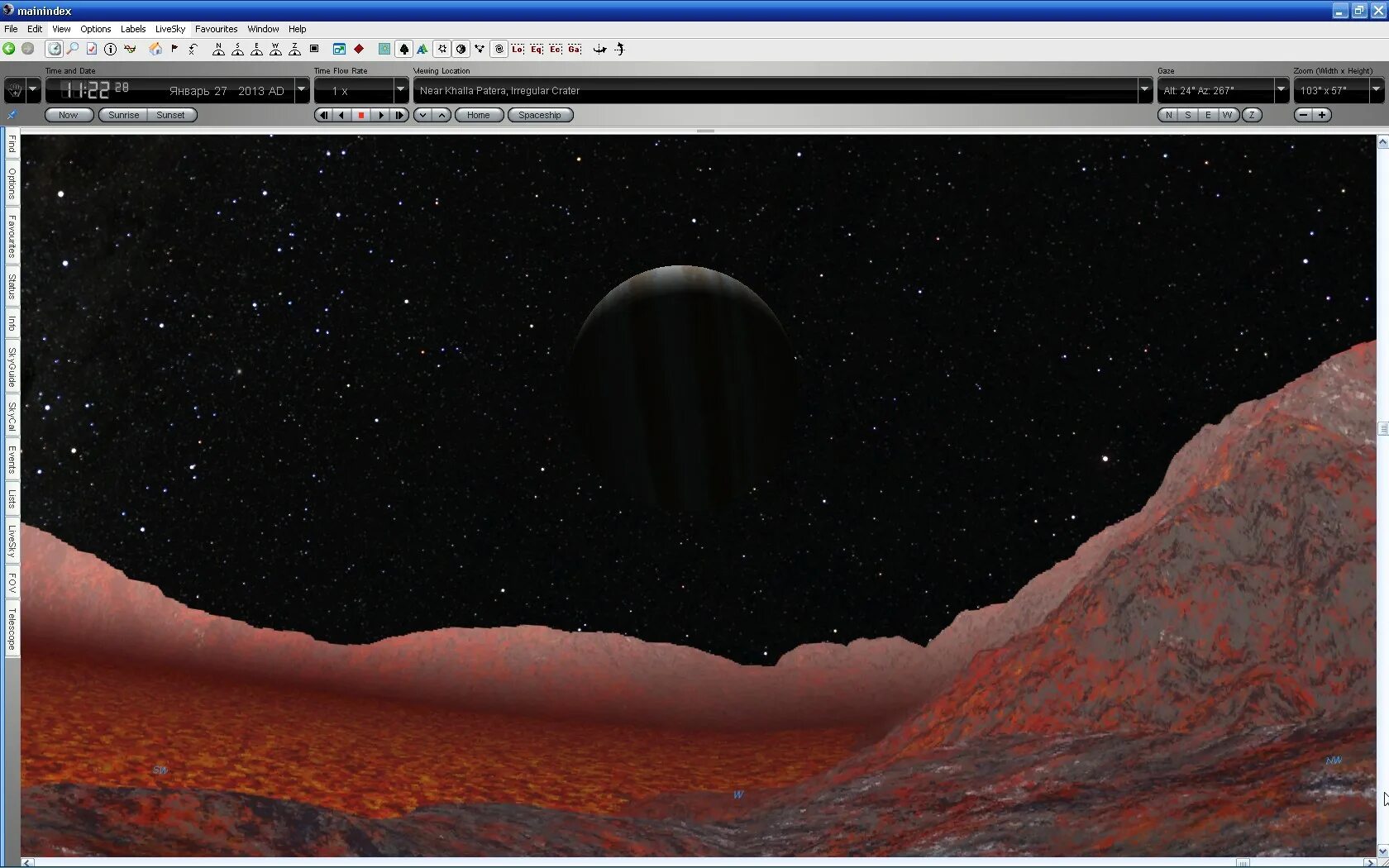Expand the Gaze dropdown arrow
Image resolution: width=1389 pixels, height=868 pixels.
tap(1282, 89)
